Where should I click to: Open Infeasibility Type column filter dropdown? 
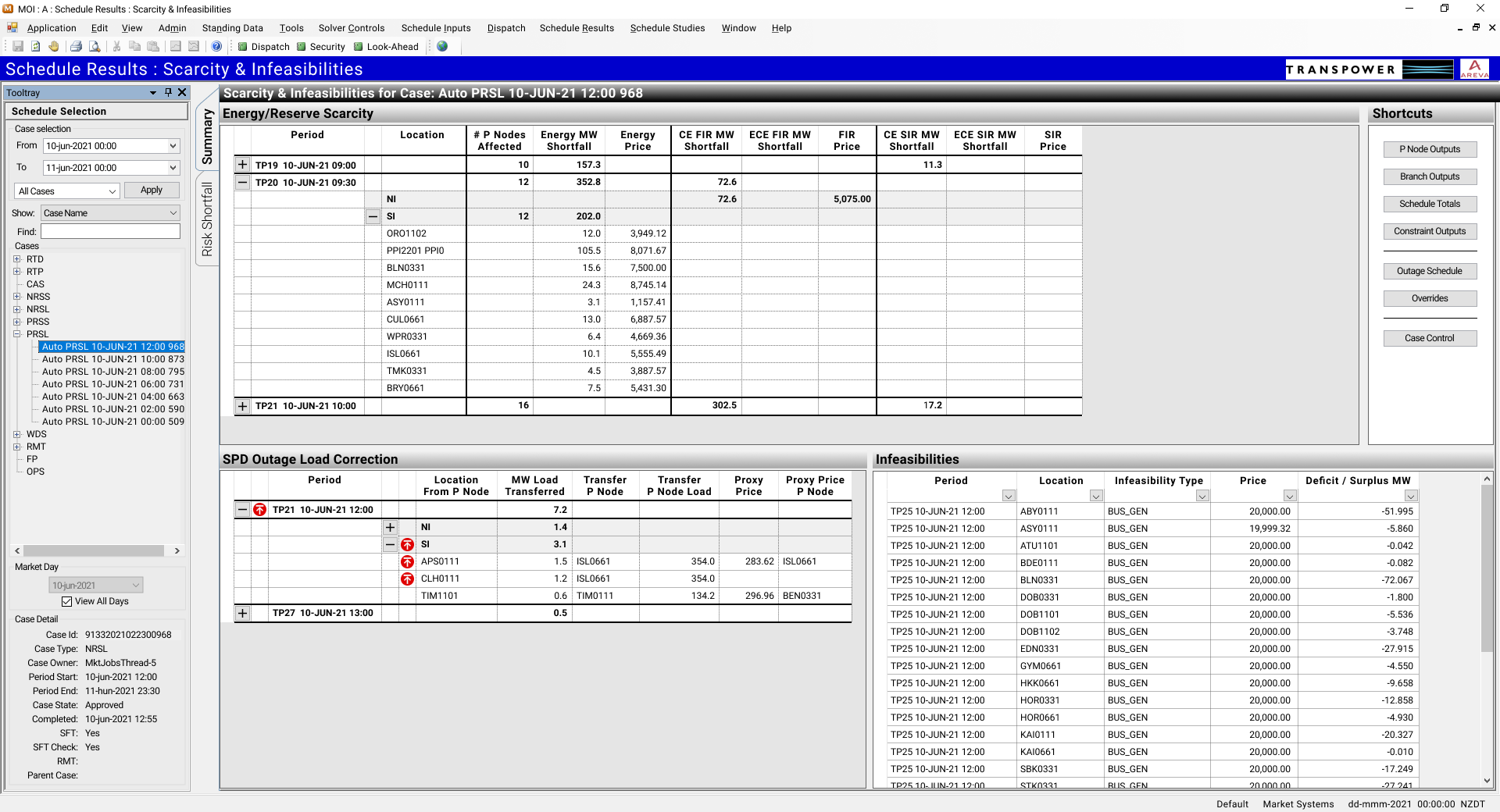[1202, 496]
